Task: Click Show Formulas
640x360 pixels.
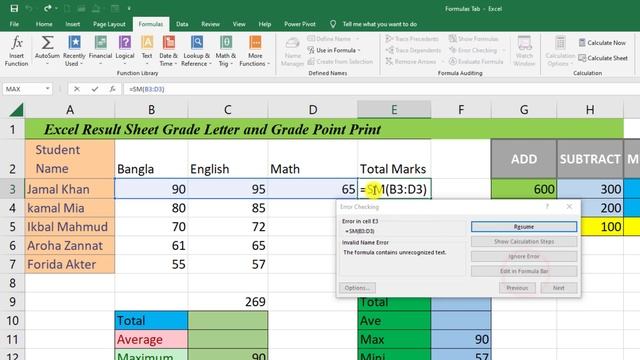Action: pos(473,39)
